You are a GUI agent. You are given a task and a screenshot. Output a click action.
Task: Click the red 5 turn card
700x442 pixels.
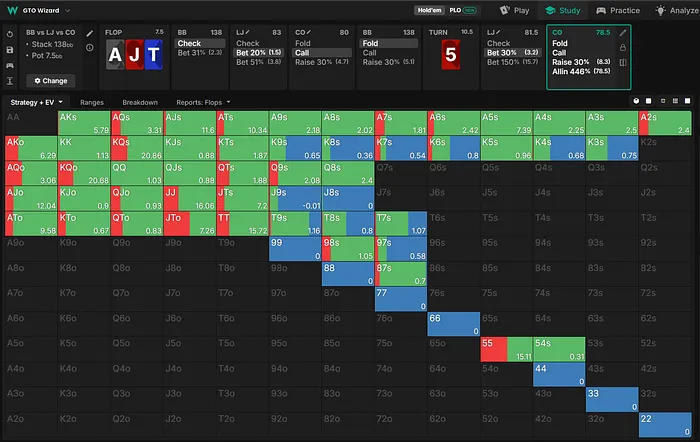click(x=450, y=54)
